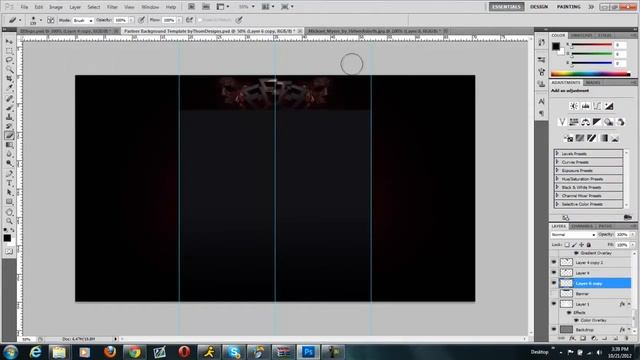The image size is (640, 360).
Task: Switch to the Painting workspace
Action: (569, 7)
